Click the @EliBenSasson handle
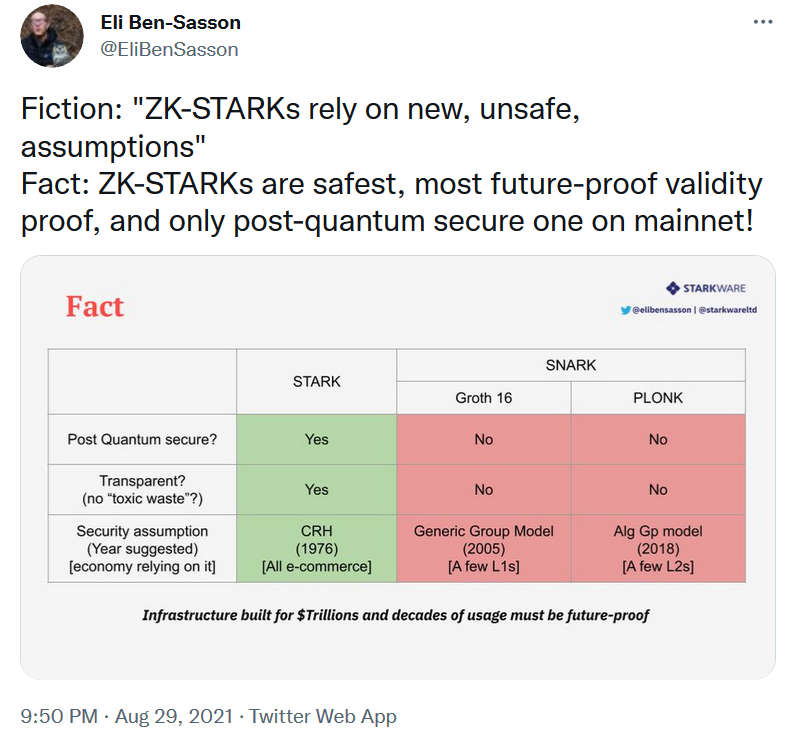 (x=170, y=48)
